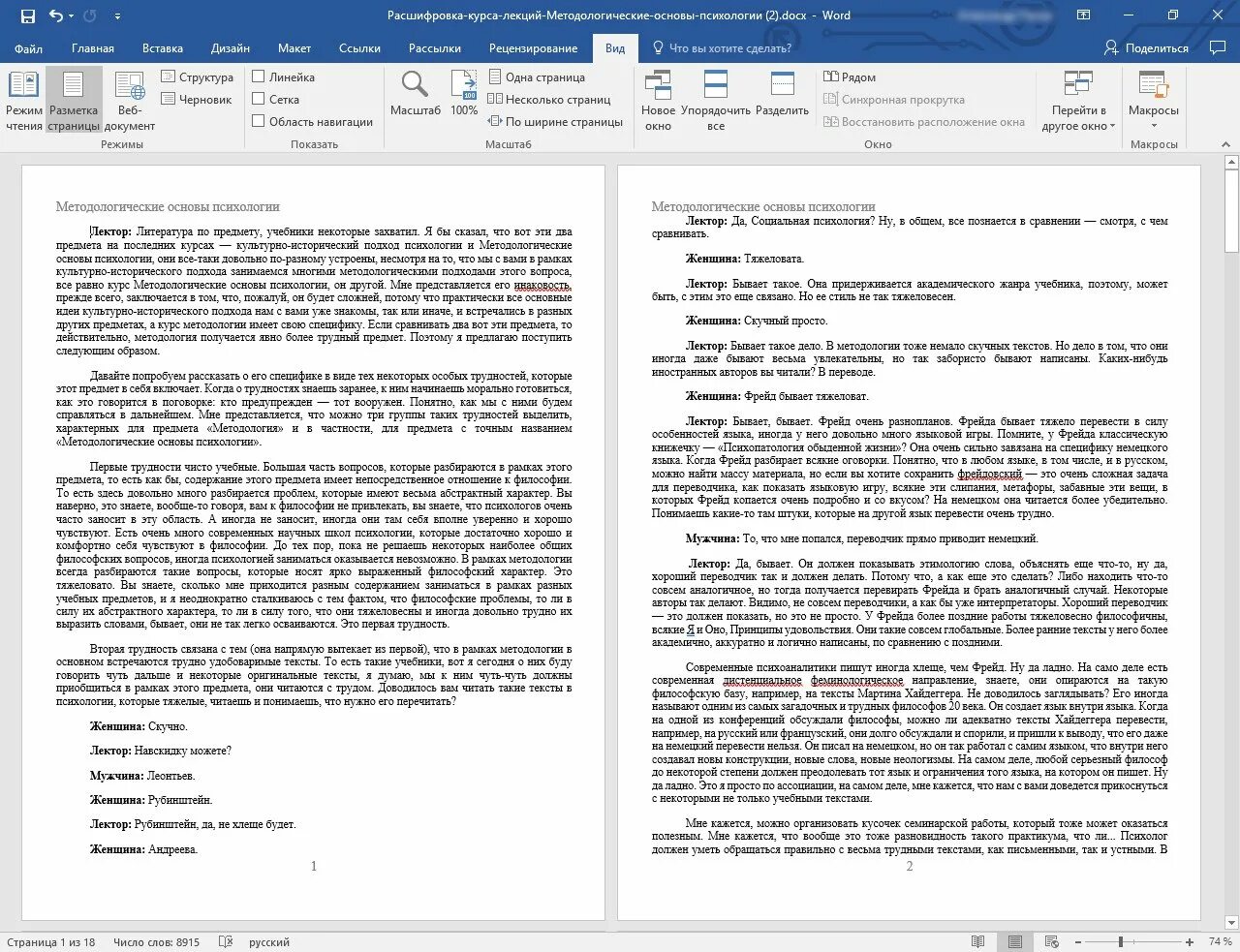The height and width of the screenshot is (952, 1240).
Task: Click the line 'Женщина: Скучно.' on page 1
Action: [139, 726]
